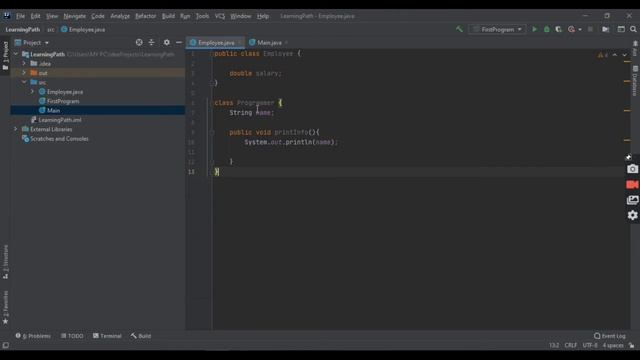Click the camera screenshot icon on right overlay
This screenshot has width=640, height=360.
click(632, 169)
